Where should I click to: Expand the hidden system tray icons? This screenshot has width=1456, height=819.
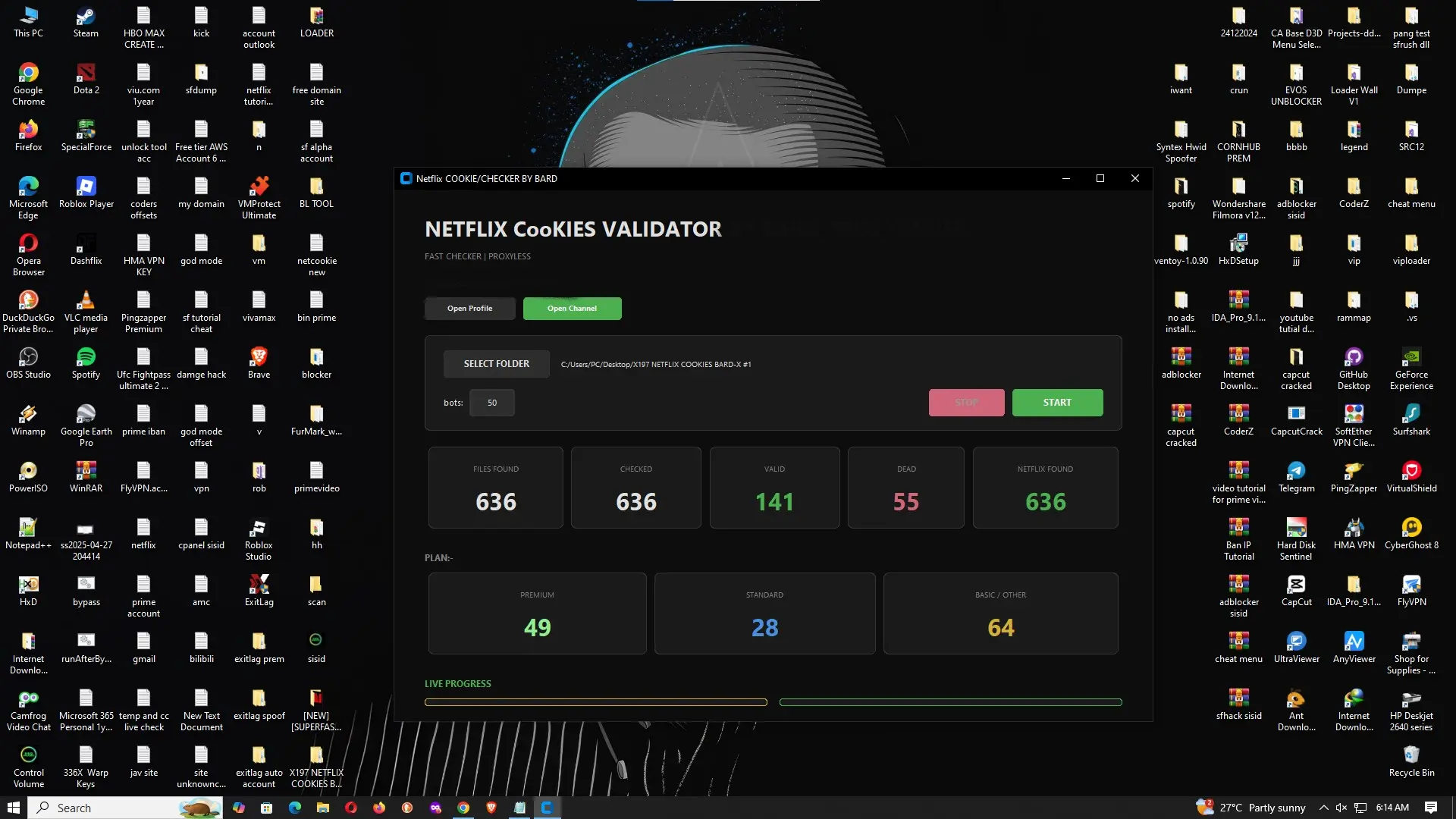[1323, 808]
